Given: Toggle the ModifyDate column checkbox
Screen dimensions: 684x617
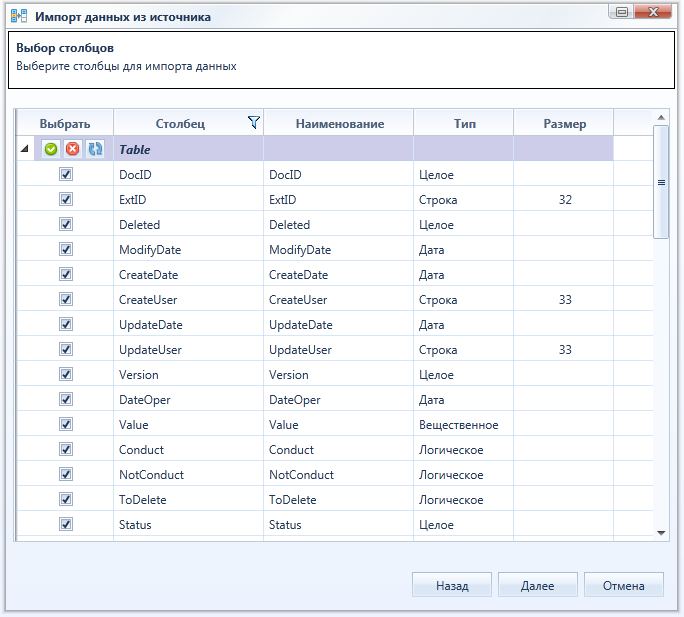Looking at the screenshot, I should (66, 250).
